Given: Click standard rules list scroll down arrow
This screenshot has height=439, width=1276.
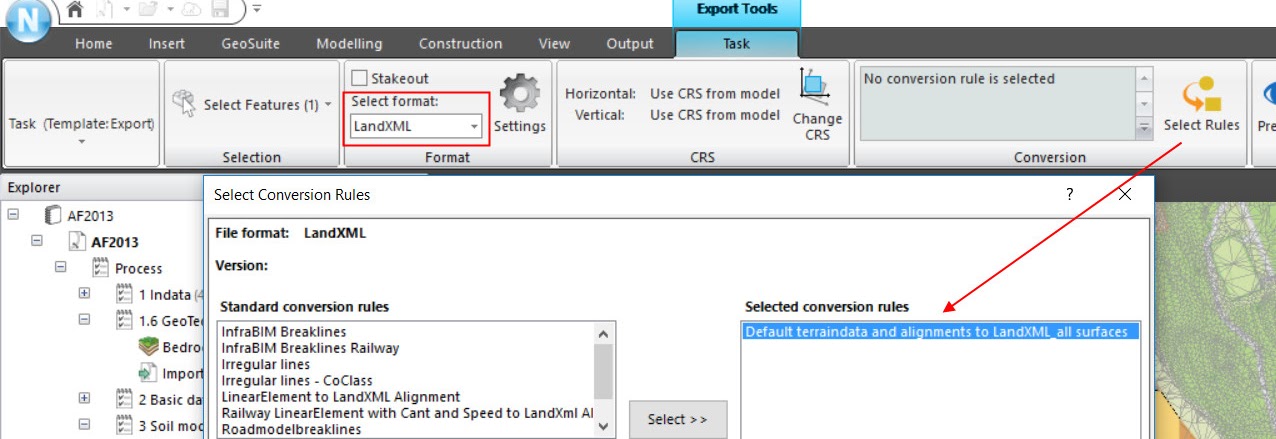Looking at the screenshot, I should tap(603, 426).
